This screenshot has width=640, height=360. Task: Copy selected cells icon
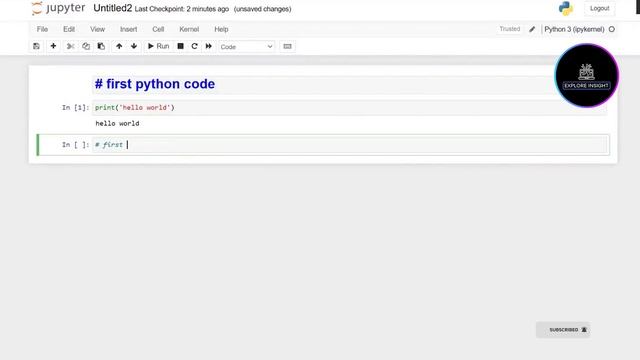86,46
